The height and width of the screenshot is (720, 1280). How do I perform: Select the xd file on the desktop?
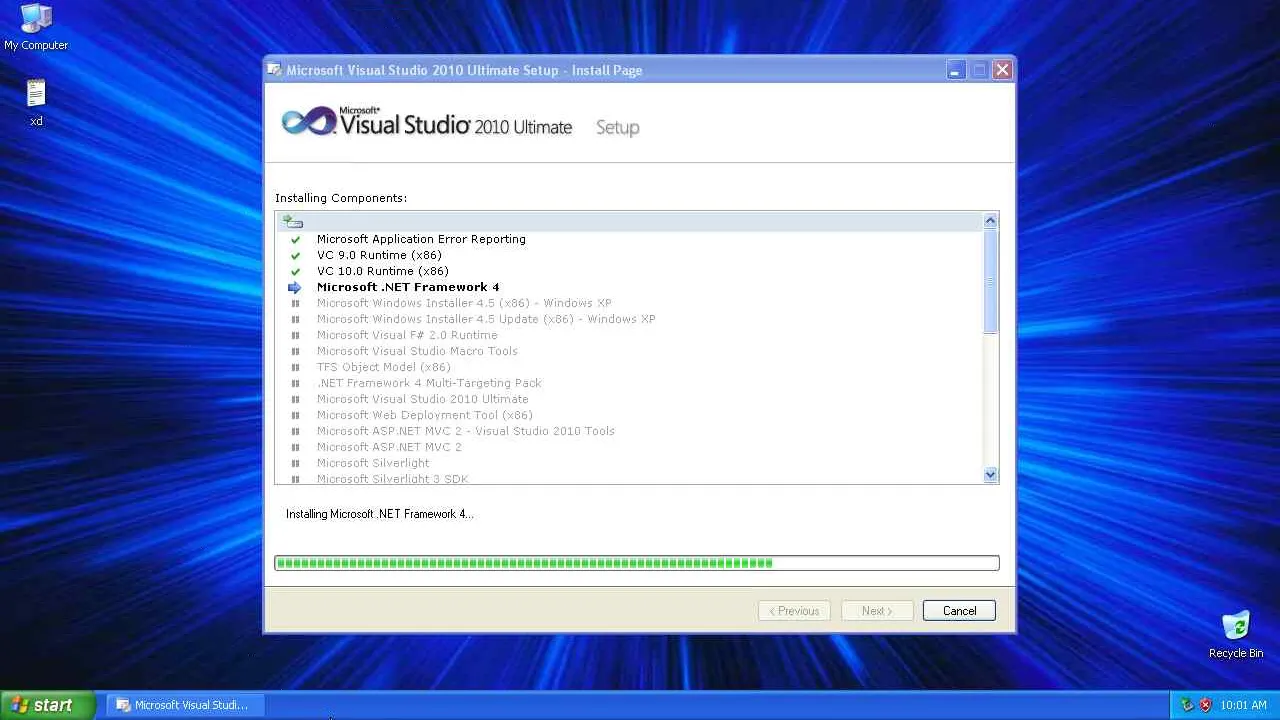pos(36,103)
